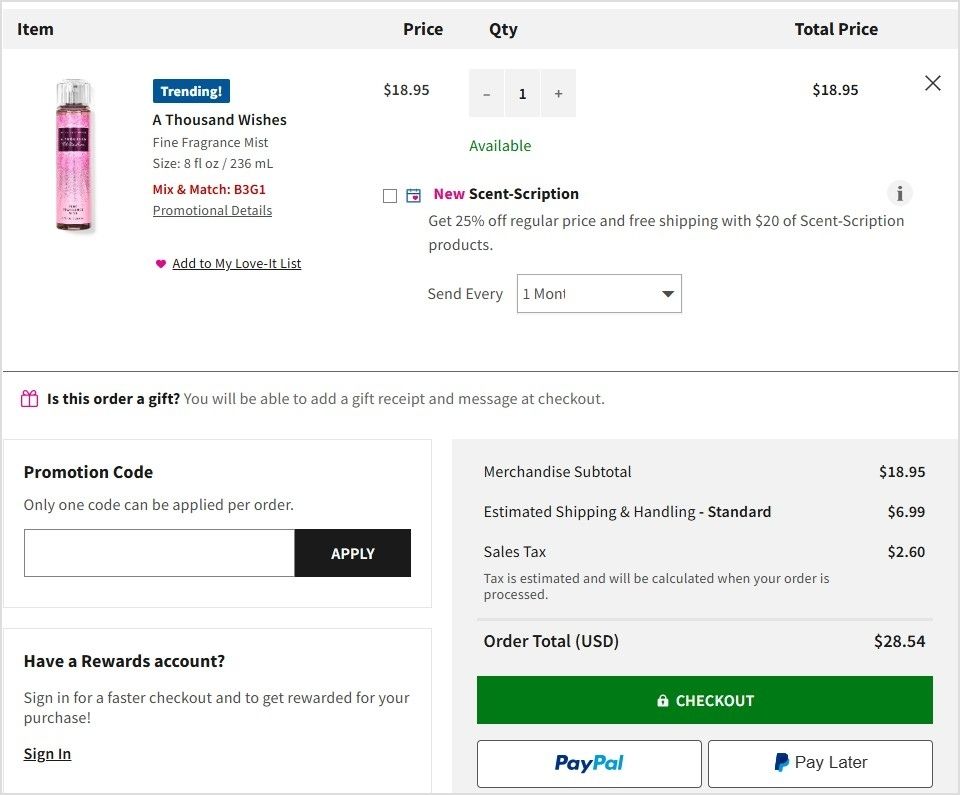Screen dimensions: 960x795
Task: Click the gift box icon
Action: 29,399
